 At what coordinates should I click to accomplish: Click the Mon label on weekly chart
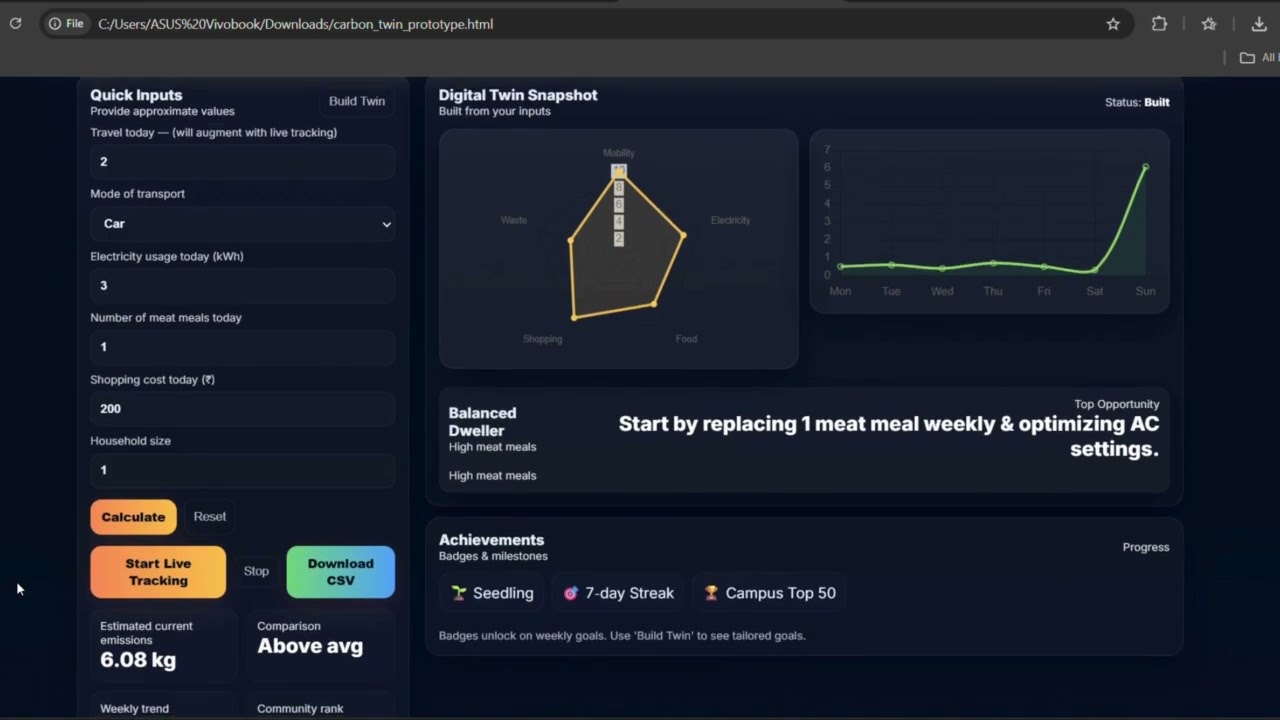coord(840,291)
